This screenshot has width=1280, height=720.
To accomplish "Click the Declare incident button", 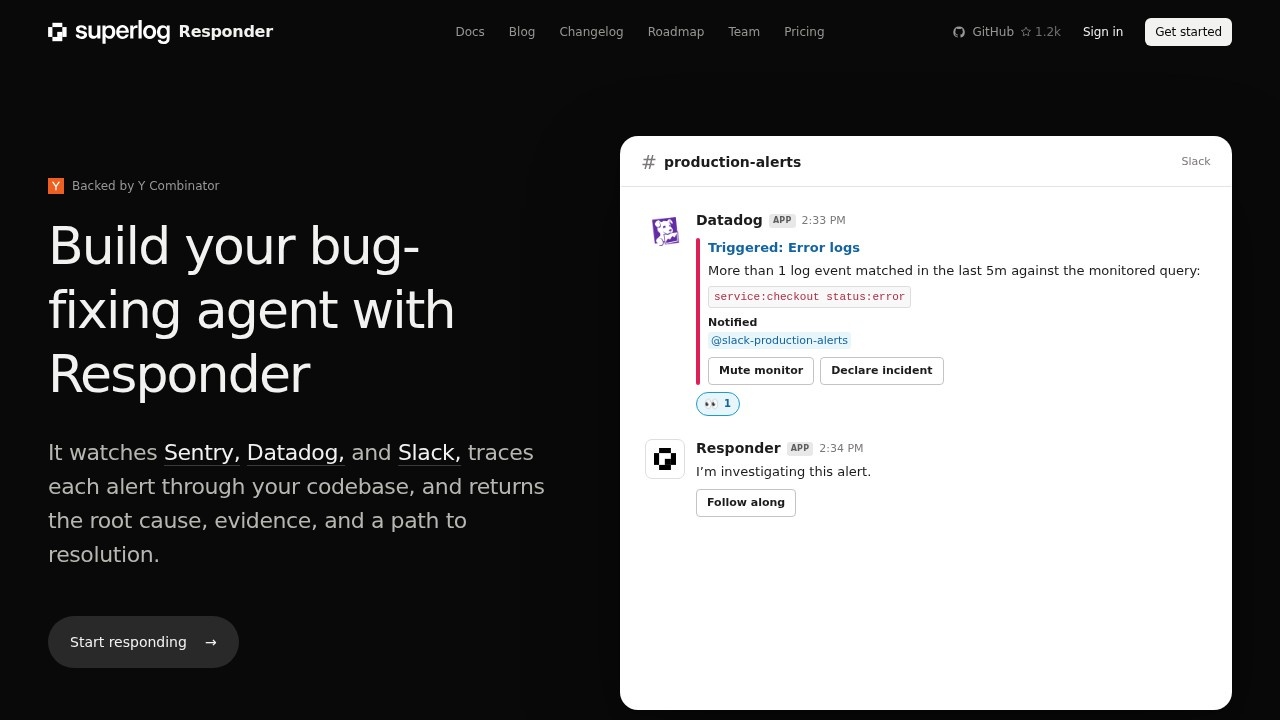I will pos(882,371).
